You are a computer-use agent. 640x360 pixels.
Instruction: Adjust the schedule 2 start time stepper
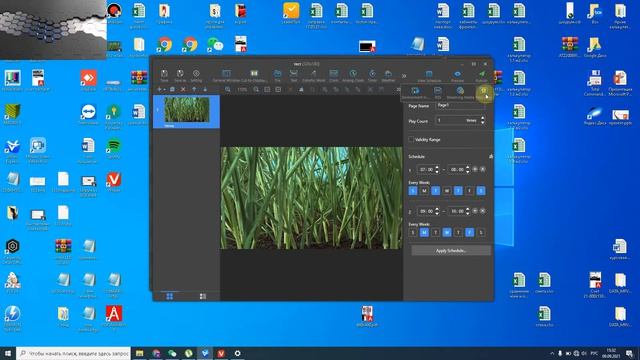(437, 211)
